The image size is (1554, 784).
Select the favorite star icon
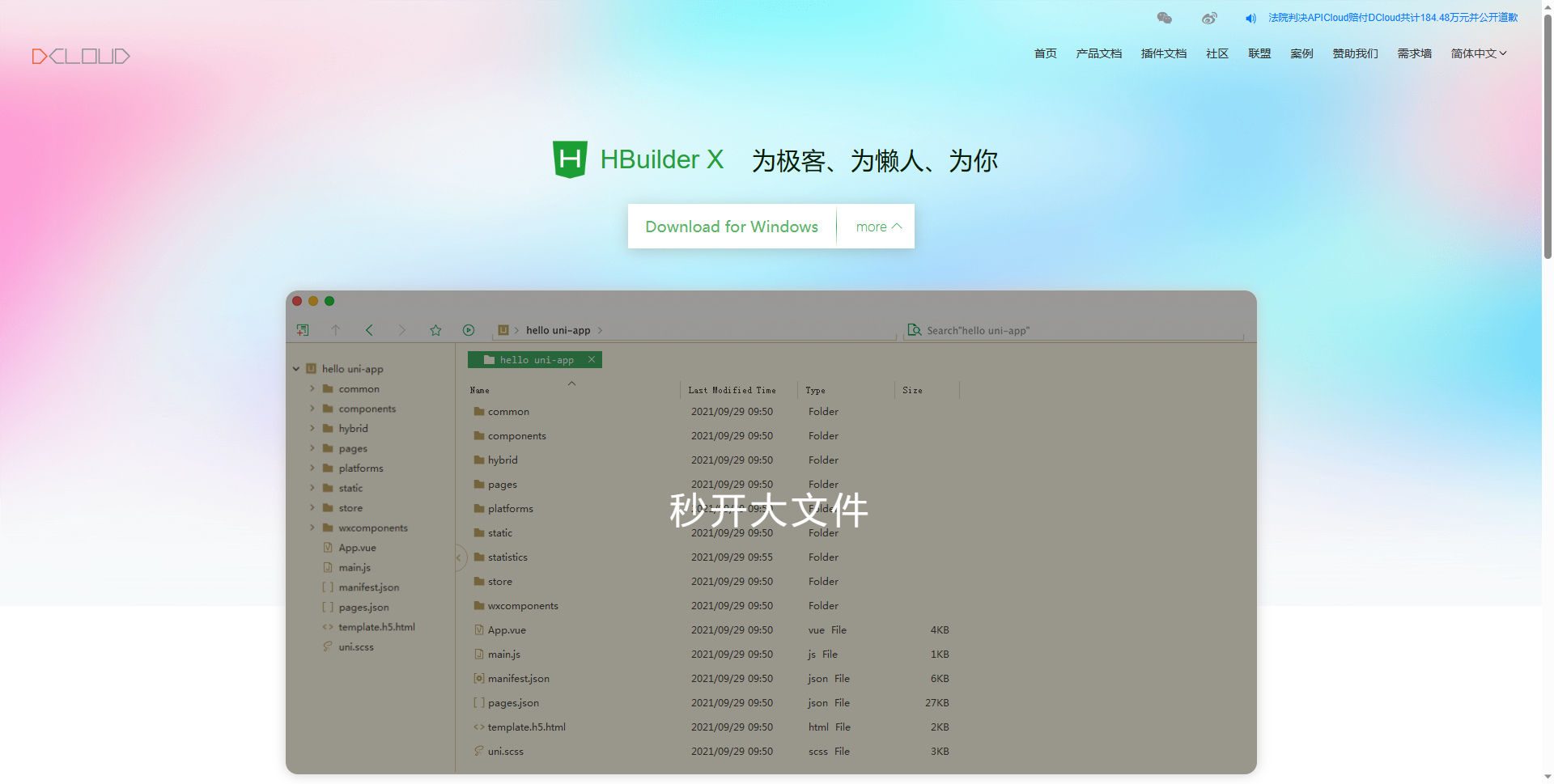coord(435,330)
